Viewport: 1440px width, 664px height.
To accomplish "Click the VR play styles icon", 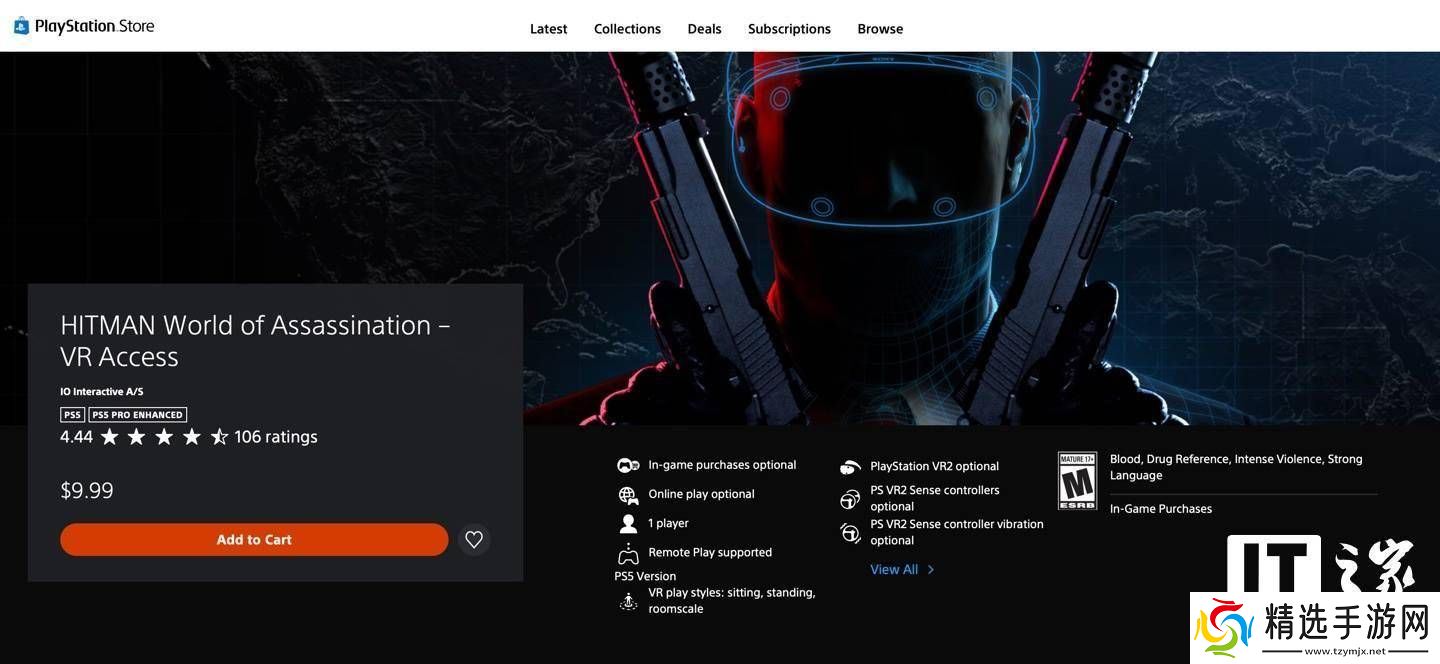I will point(628,601).
